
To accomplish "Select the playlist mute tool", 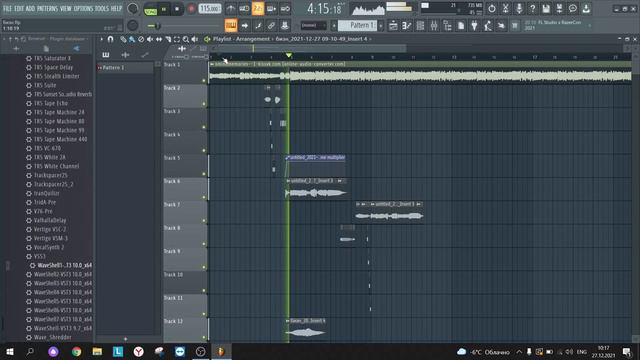I will click(150, 39).
